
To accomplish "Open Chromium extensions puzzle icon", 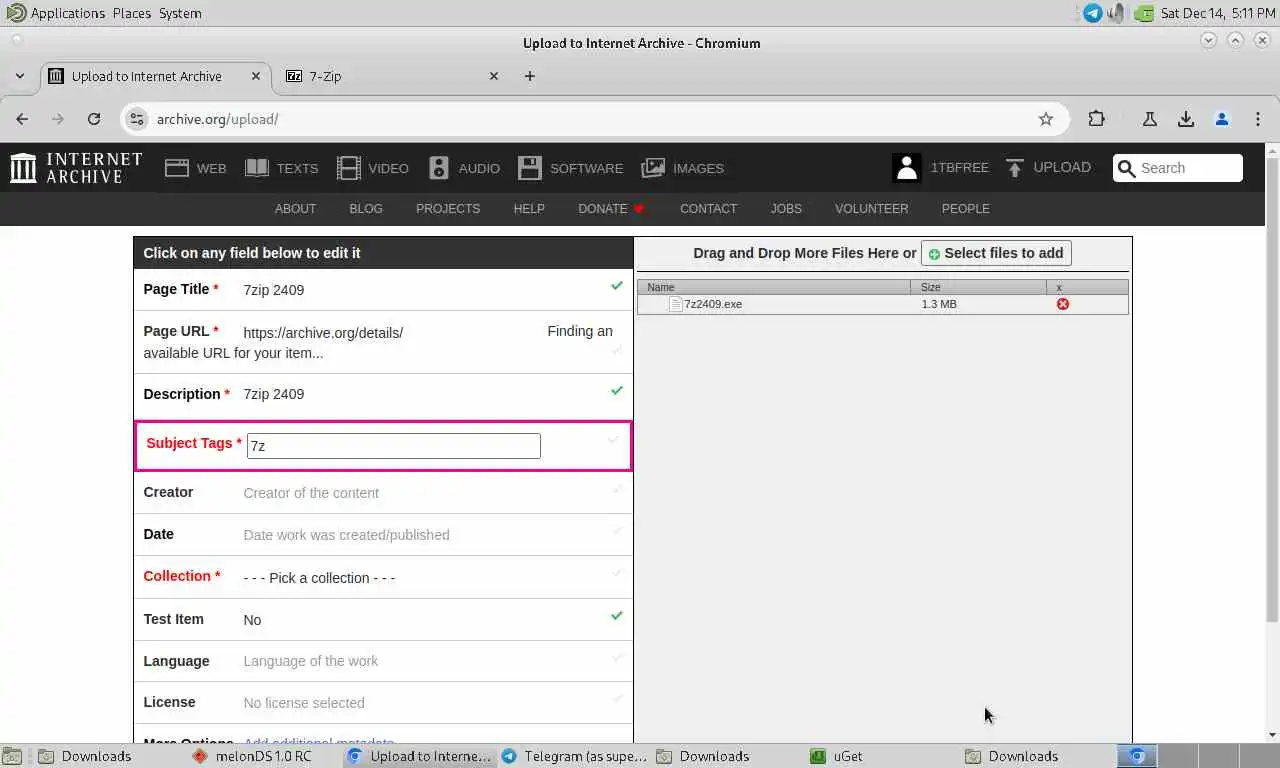I will click(1097, 119).
